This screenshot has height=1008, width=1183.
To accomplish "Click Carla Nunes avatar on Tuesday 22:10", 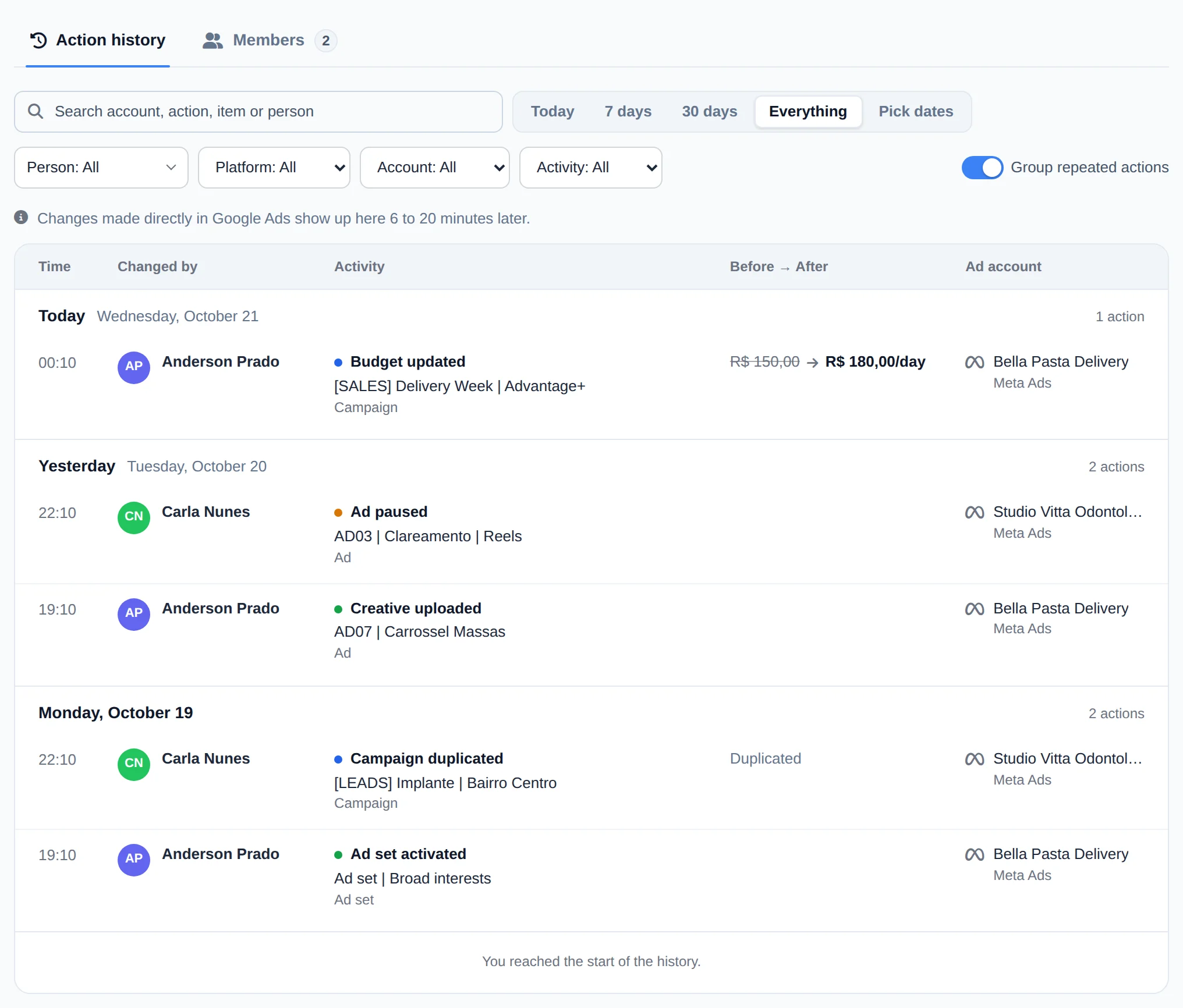I will point(134,517).
